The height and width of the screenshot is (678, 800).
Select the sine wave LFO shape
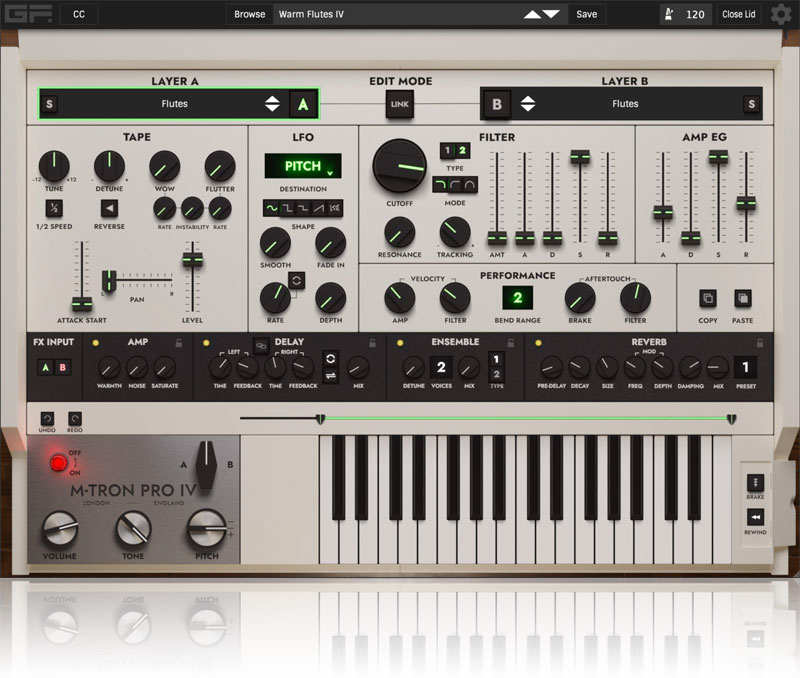click(271, 207)
